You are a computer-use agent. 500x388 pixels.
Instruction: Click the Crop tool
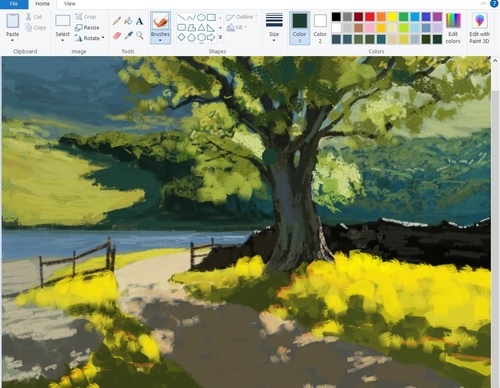coord(86,16)
